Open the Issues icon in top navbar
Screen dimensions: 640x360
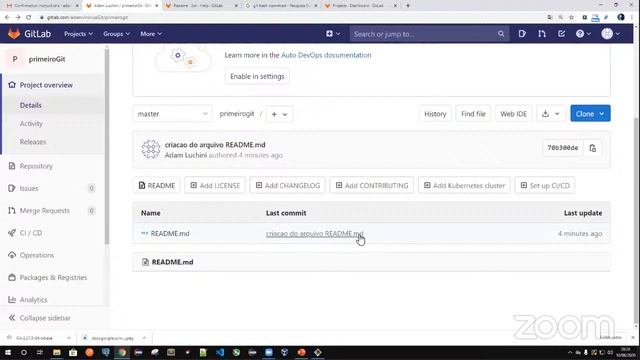pos(522,34)
